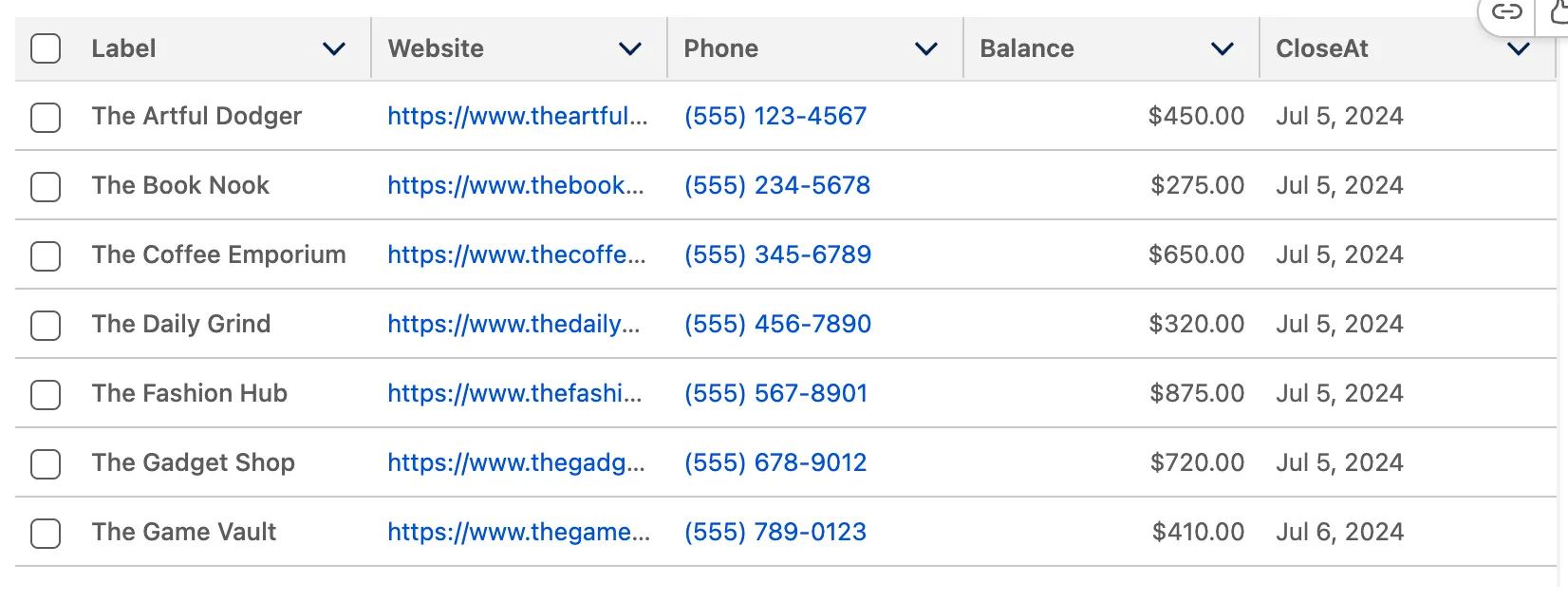Check the box for The Coffee Emporium
This screenshot has height=602, width=1568.
46,255
